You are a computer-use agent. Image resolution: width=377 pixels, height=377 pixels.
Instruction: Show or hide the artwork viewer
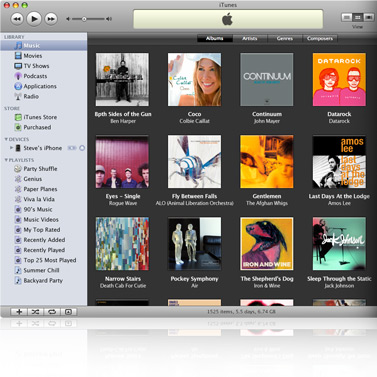(68, 312)
